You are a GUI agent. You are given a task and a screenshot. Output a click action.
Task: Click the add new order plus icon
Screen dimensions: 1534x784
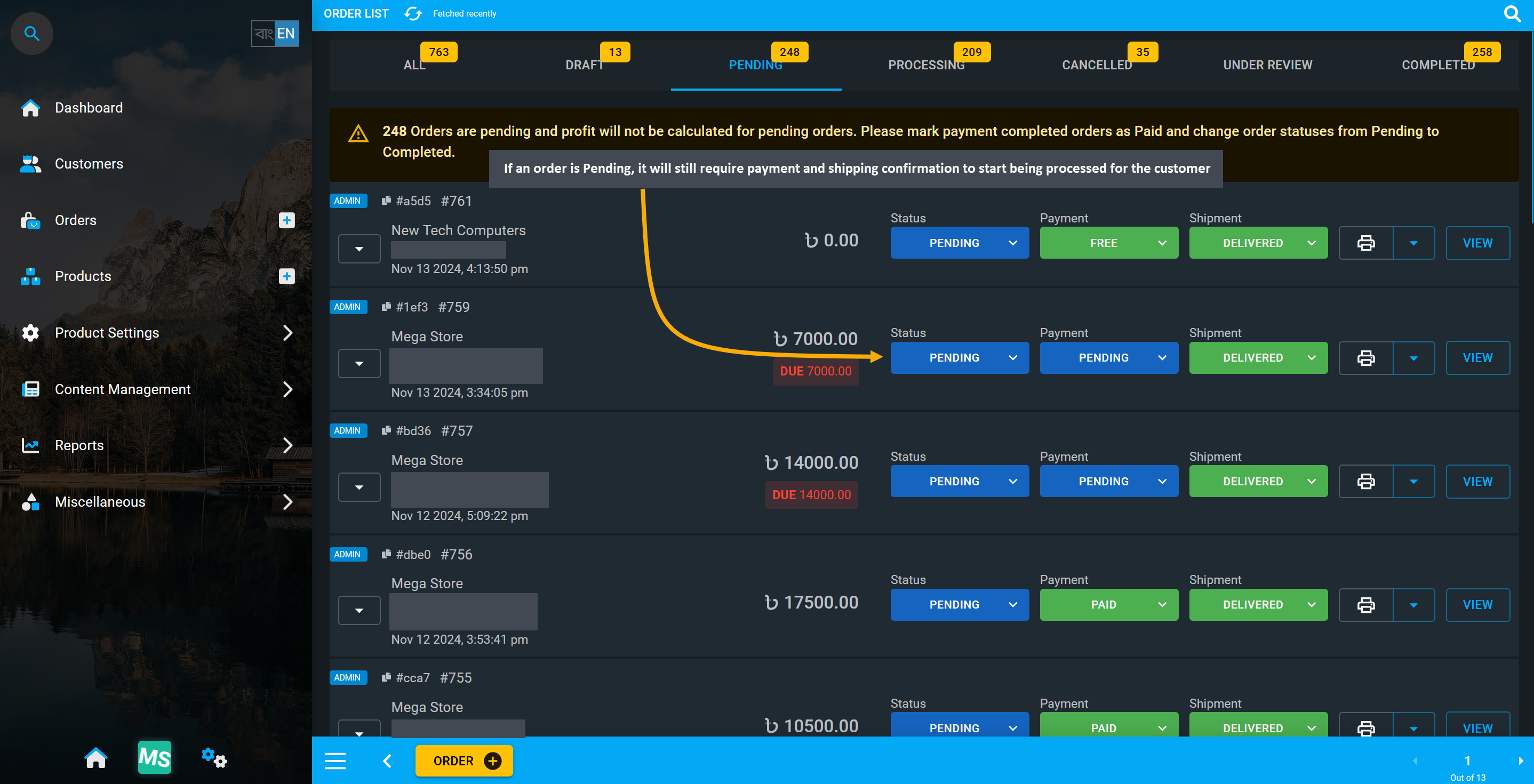[x=493, y=761]
